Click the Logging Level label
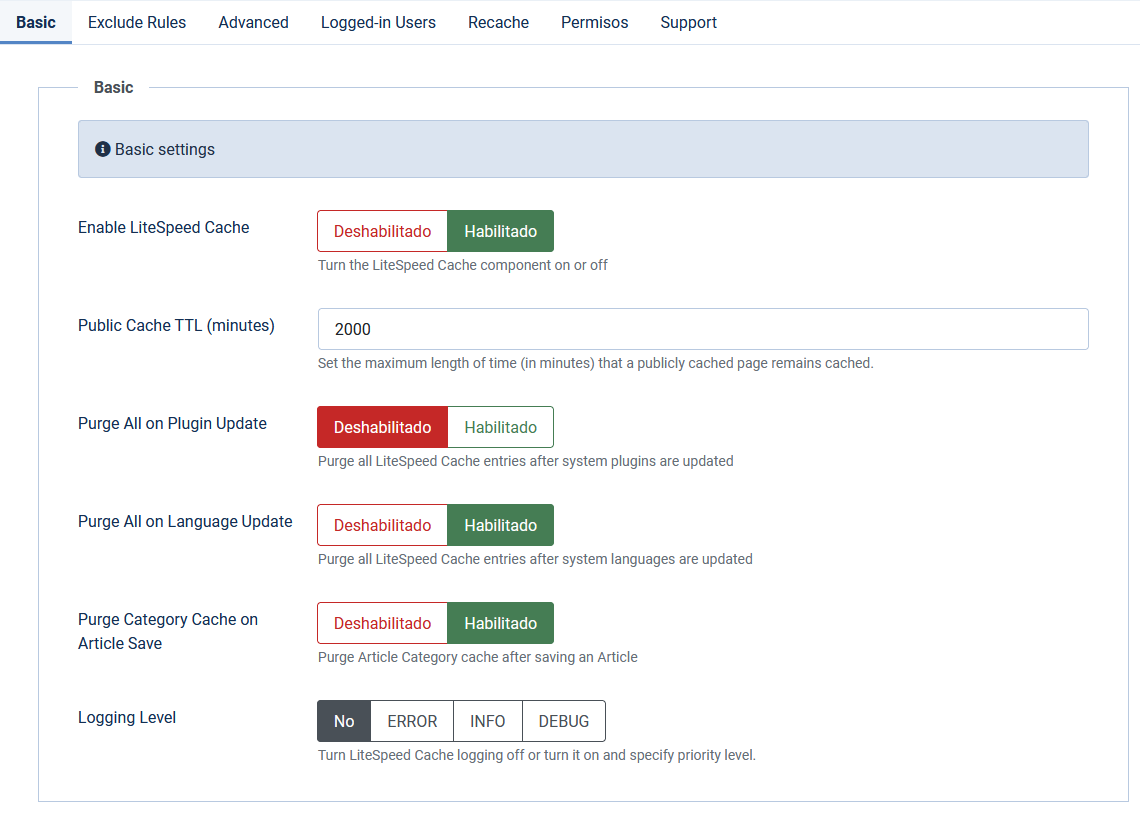 (127, 718)
